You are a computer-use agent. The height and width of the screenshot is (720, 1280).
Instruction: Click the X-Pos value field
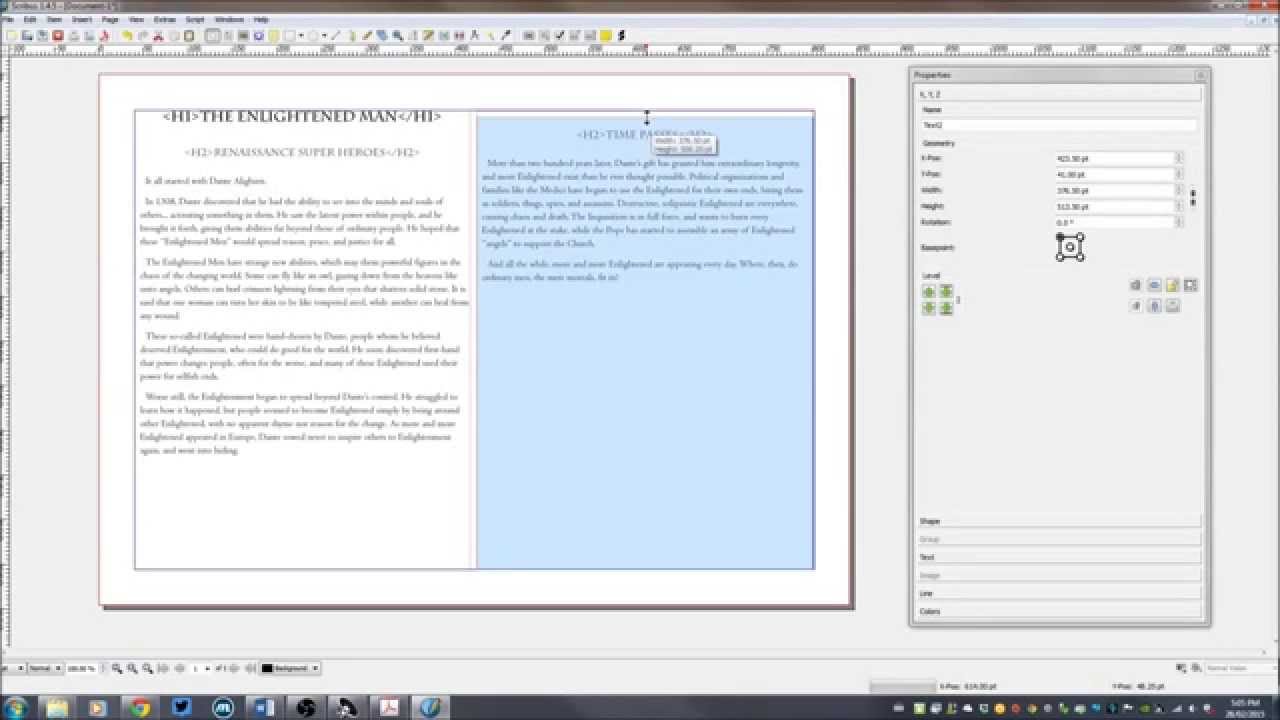[1114, 158]
